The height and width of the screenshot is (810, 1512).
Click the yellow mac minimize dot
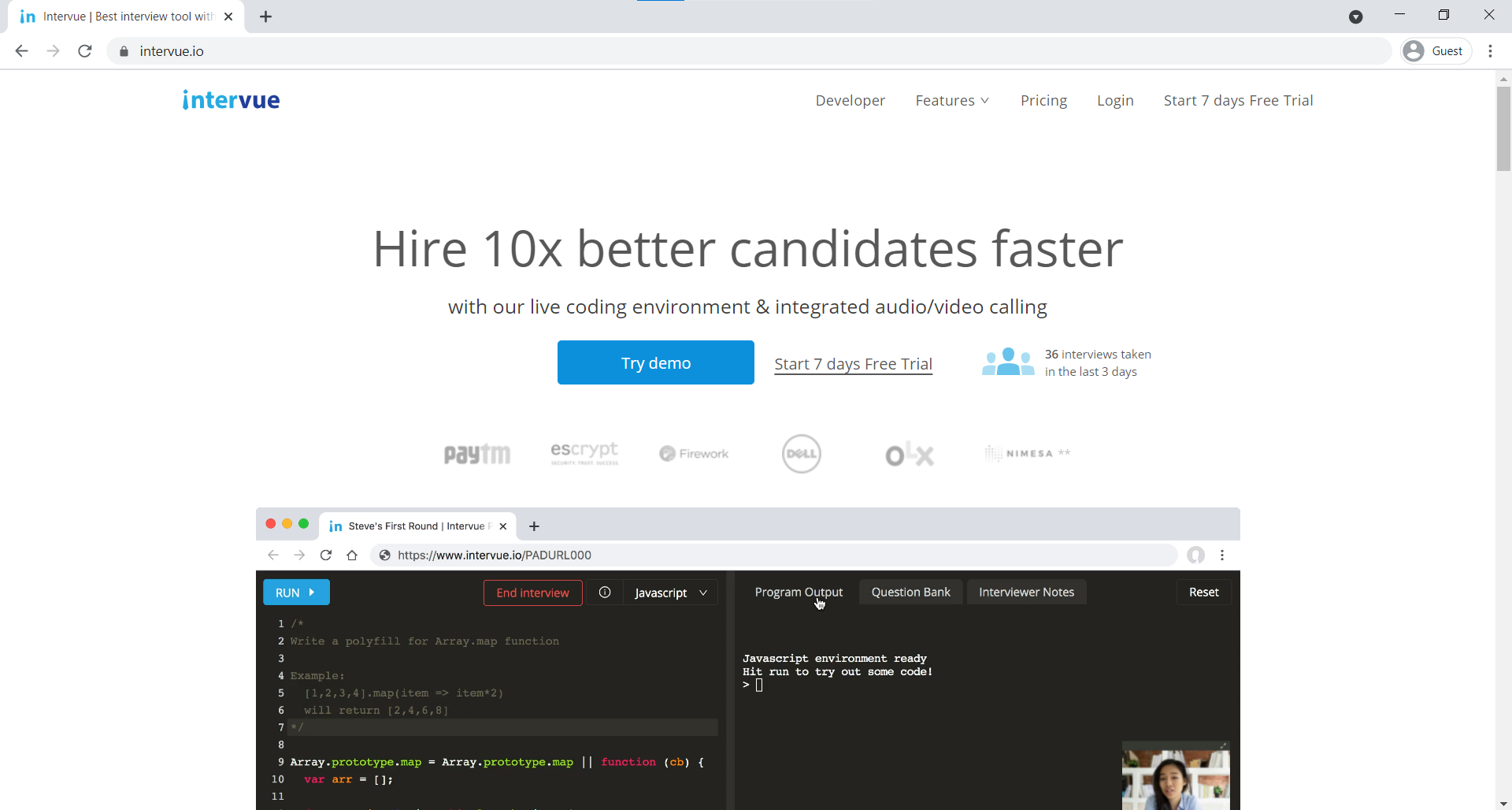click(x=287, y=524)
